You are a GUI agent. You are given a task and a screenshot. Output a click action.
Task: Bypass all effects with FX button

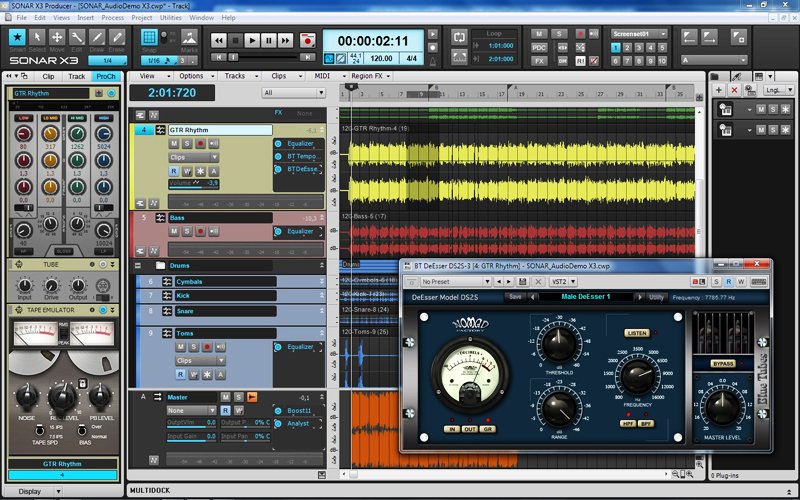click(539, 61)
